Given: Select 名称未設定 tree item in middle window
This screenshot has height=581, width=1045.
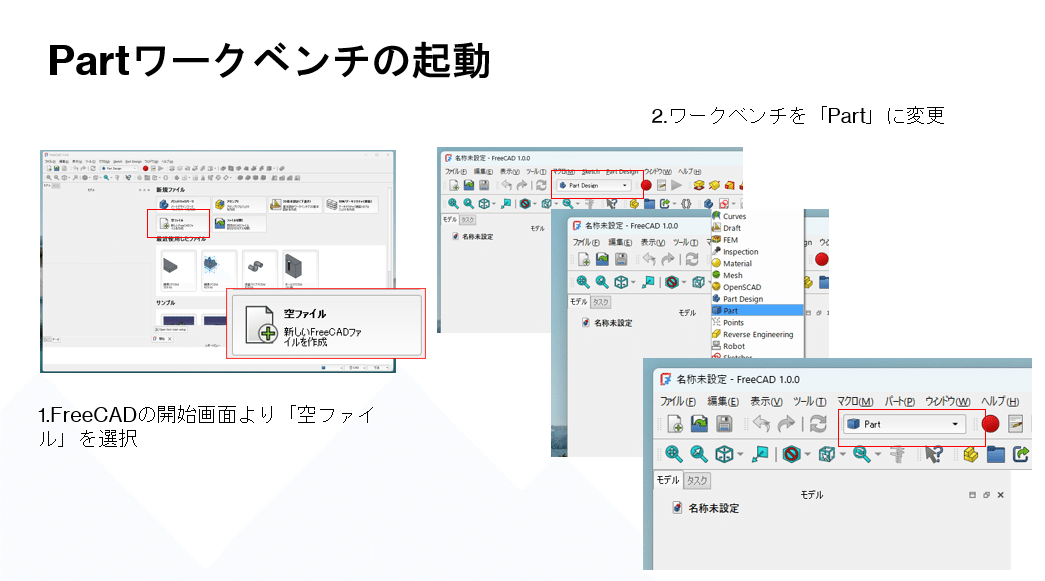Looking at the screenshot, I should click(607, 322).
